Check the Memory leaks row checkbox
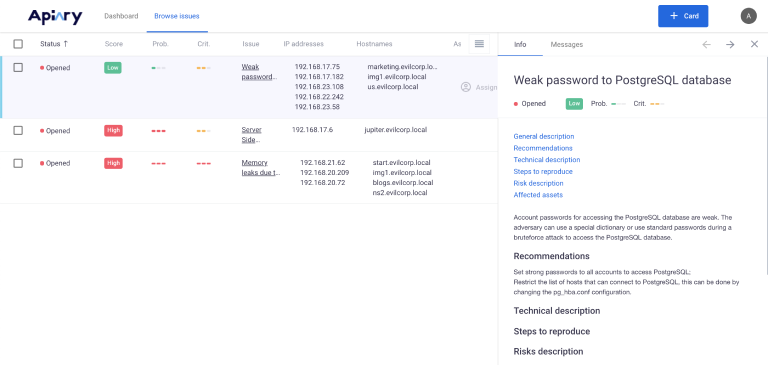Viewport: 768px width, 366px height. click(x=18, y=163)
